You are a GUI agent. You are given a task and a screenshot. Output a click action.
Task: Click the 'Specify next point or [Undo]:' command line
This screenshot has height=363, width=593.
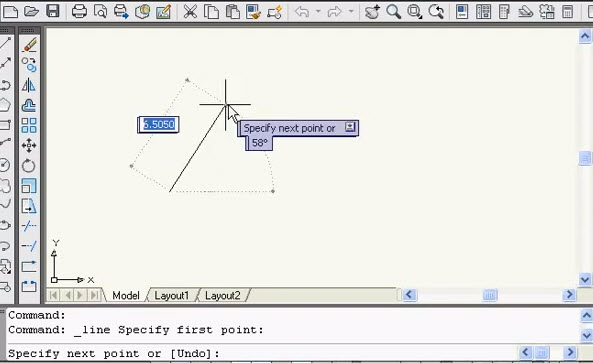pos(114,354)
